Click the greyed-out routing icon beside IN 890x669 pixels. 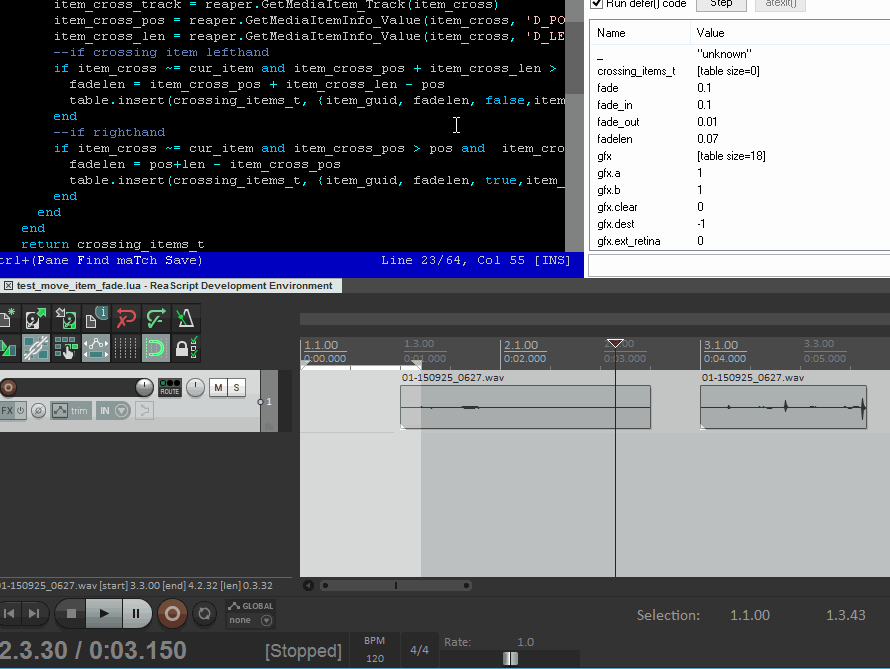coord(144,410)
